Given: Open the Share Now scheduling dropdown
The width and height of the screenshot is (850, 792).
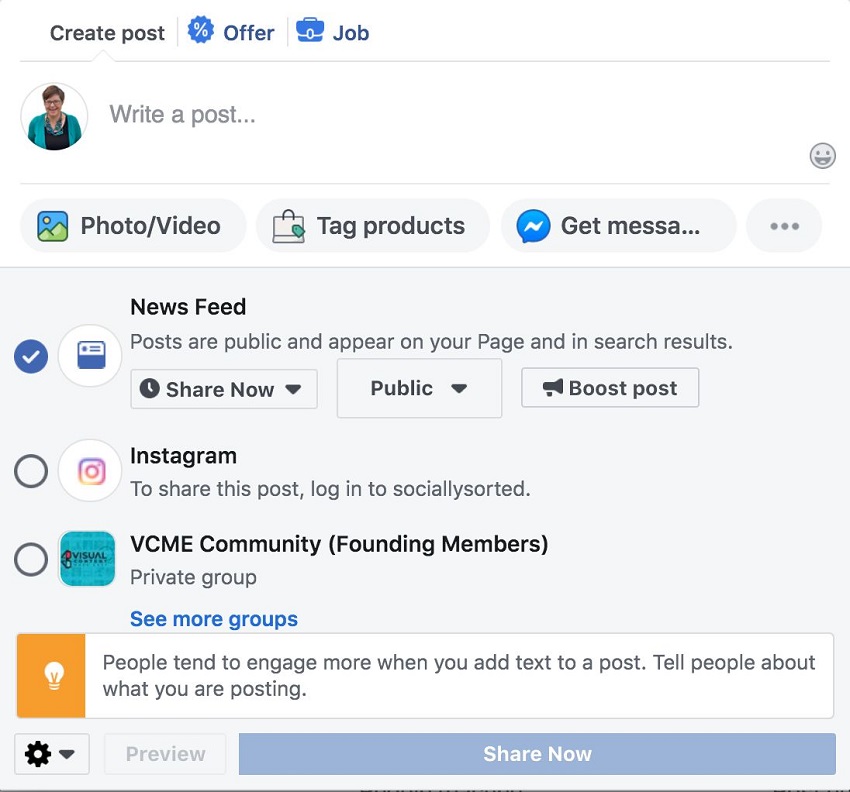Looking at the screenshot, I should click(223, 389).
